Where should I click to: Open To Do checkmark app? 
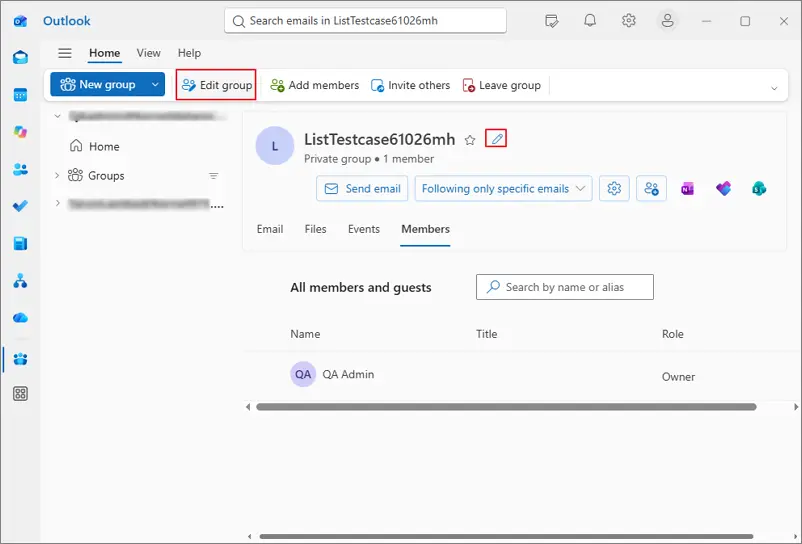pos(20,206)
